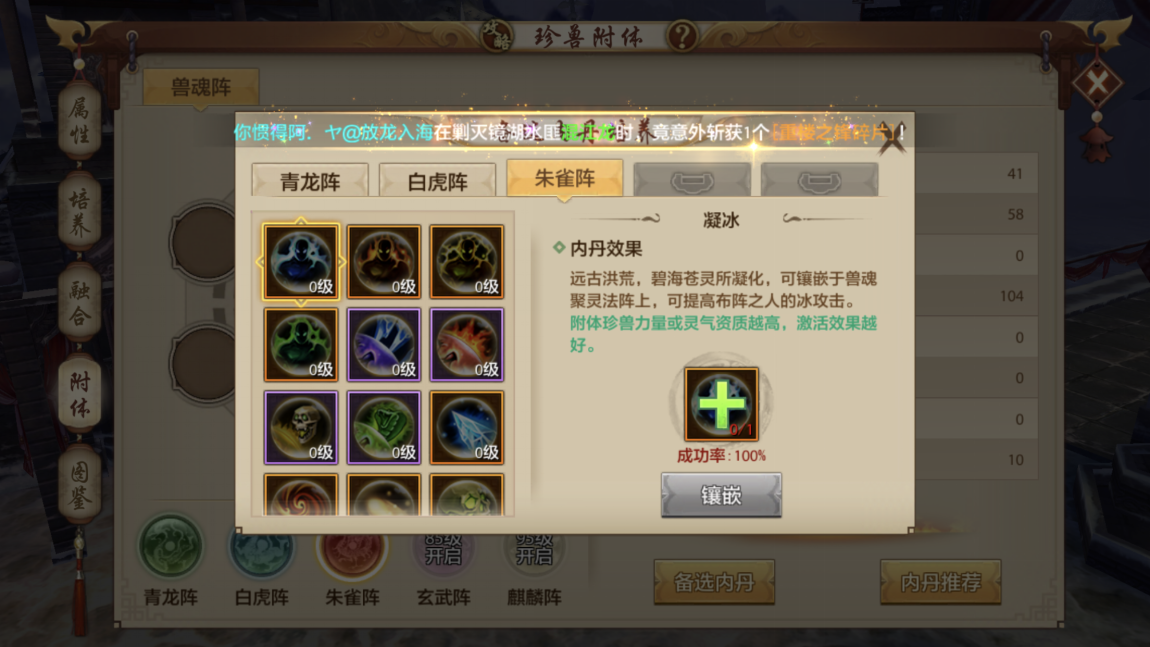
Task: Open the 备选内丹 button
Action: click(x=714, y=582)
